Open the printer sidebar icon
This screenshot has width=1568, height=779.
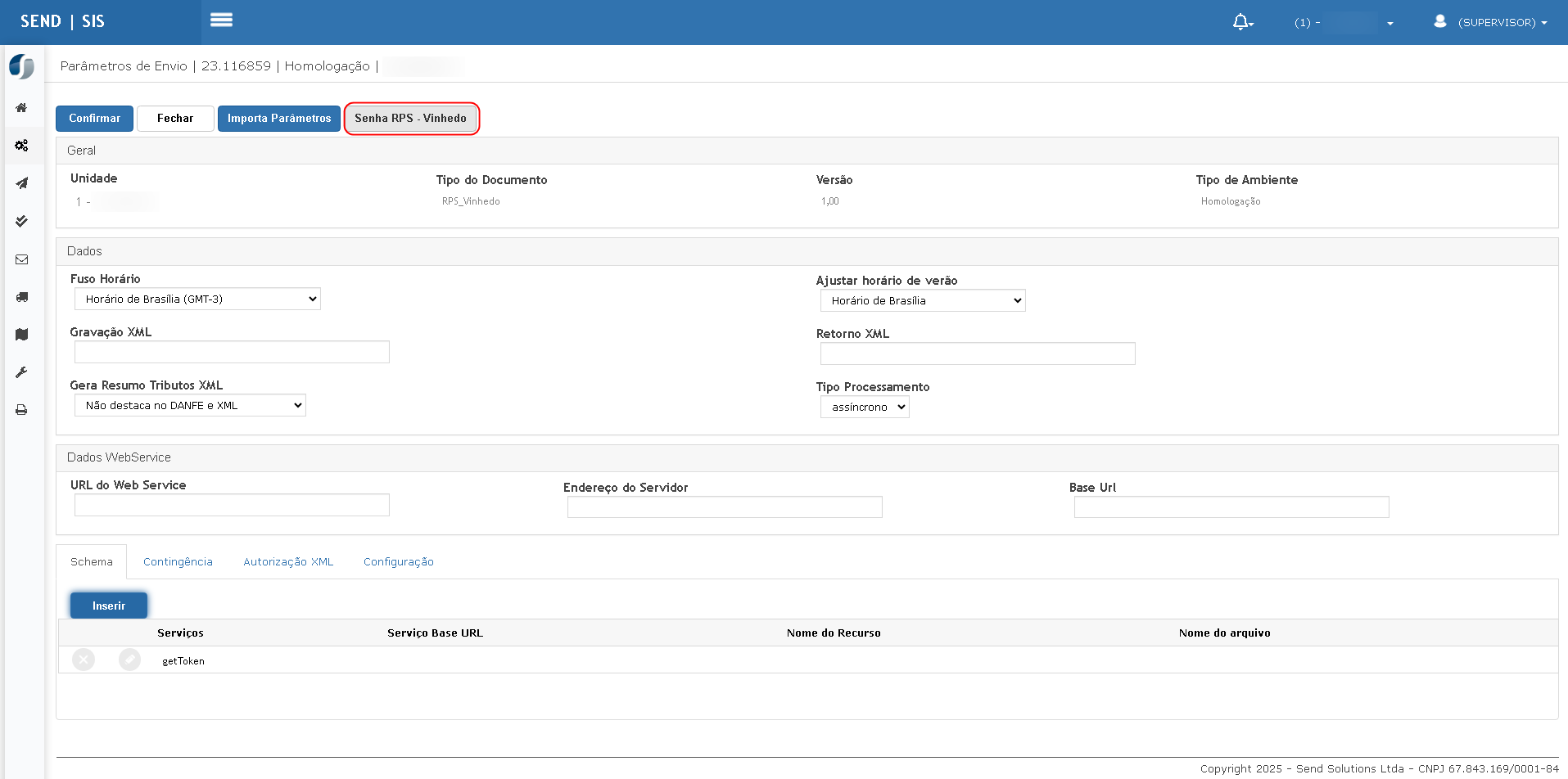pos(22,410)
